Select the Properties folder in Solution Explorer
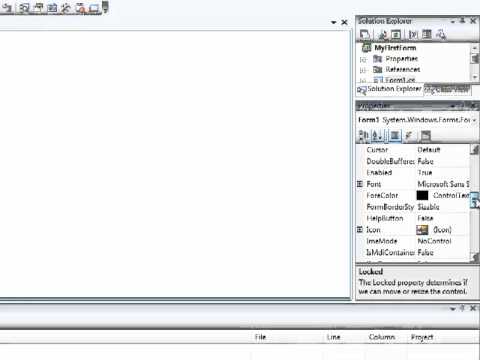 tap(401, 59)
